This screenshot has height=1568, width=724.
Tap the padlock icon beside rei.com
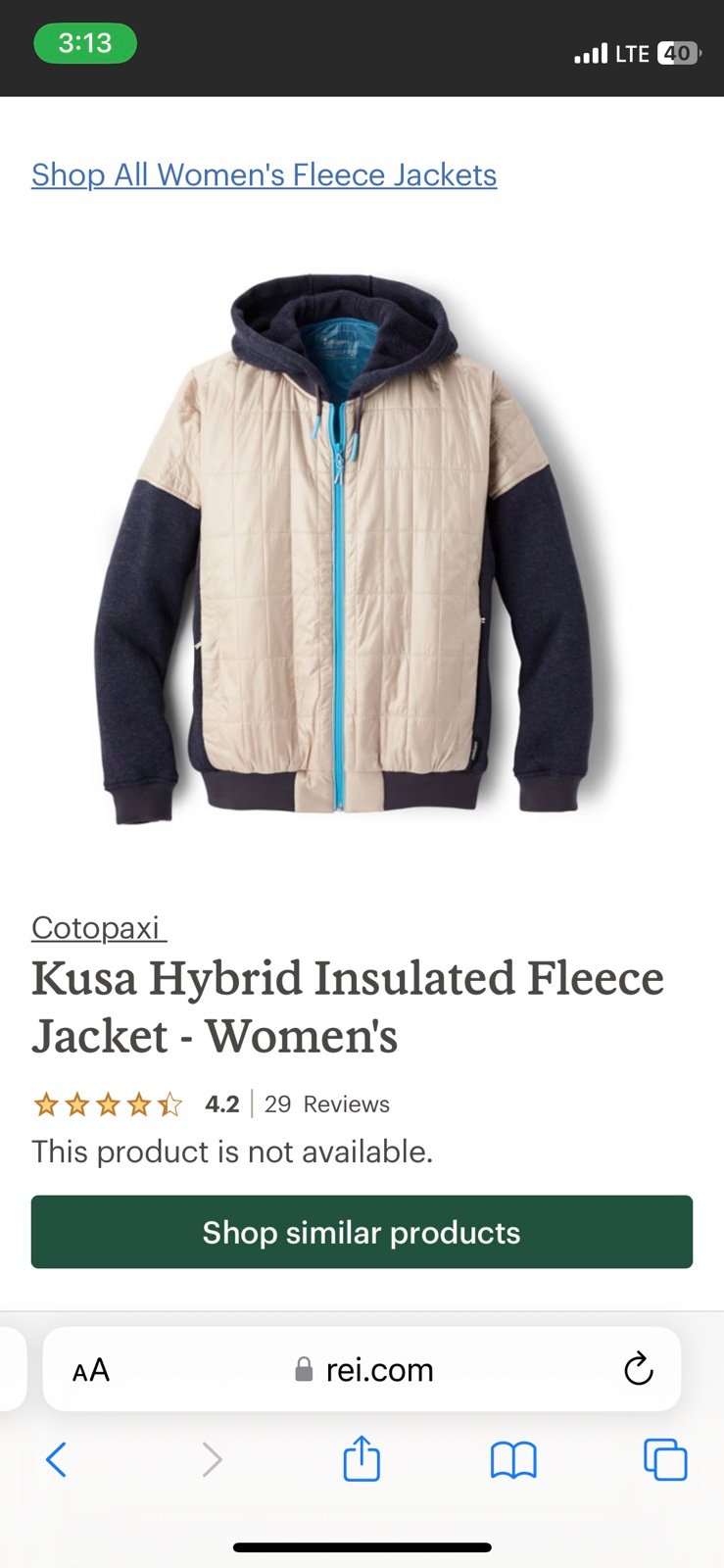pos(304,1369)
